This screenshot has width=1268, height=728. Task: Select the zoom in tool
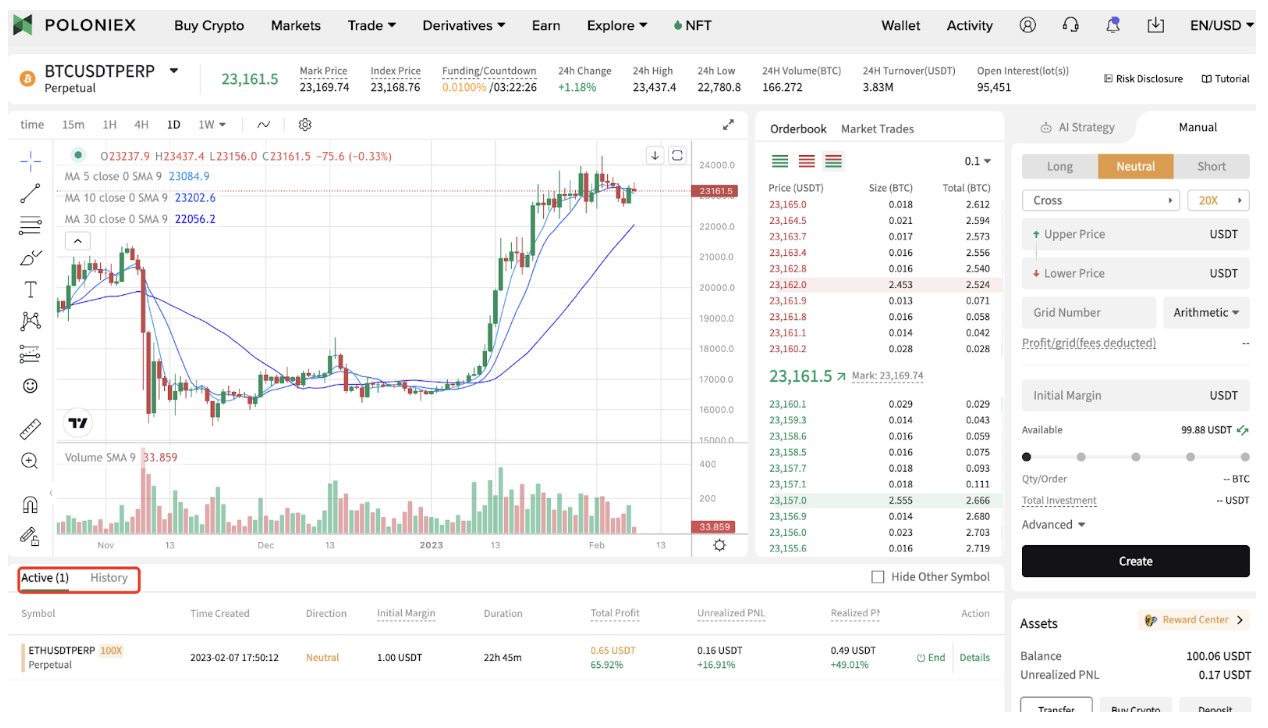click(30, 461)
